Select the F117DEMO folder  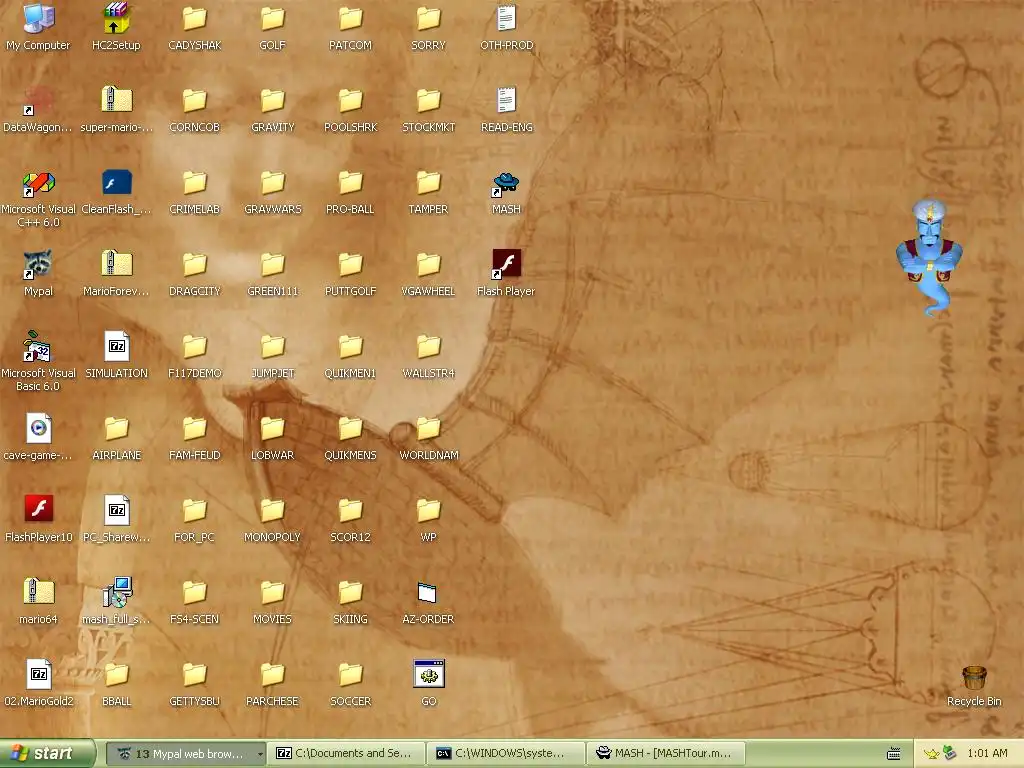(x=195, y=347)
